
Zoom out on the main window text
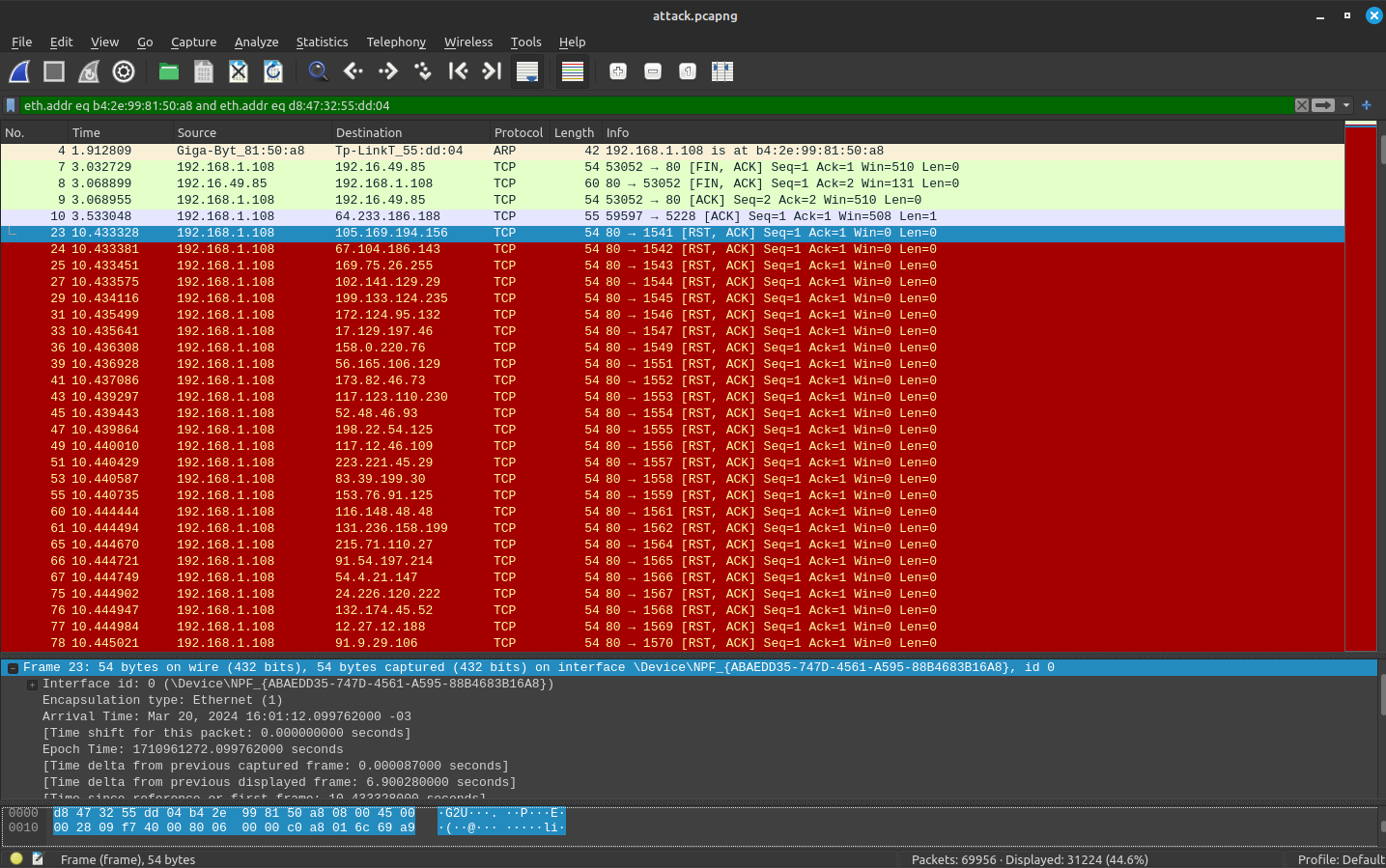[653, 71]
